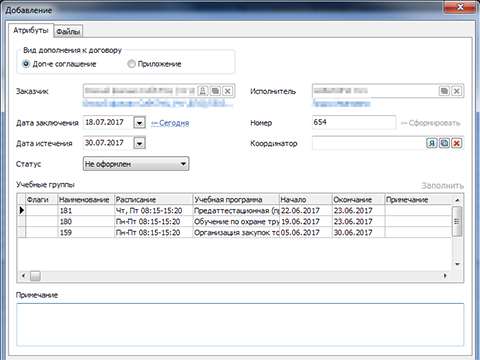Switch to the Файлы tab
This screenshot has width=480, height=360.
[x=68, y=32]
